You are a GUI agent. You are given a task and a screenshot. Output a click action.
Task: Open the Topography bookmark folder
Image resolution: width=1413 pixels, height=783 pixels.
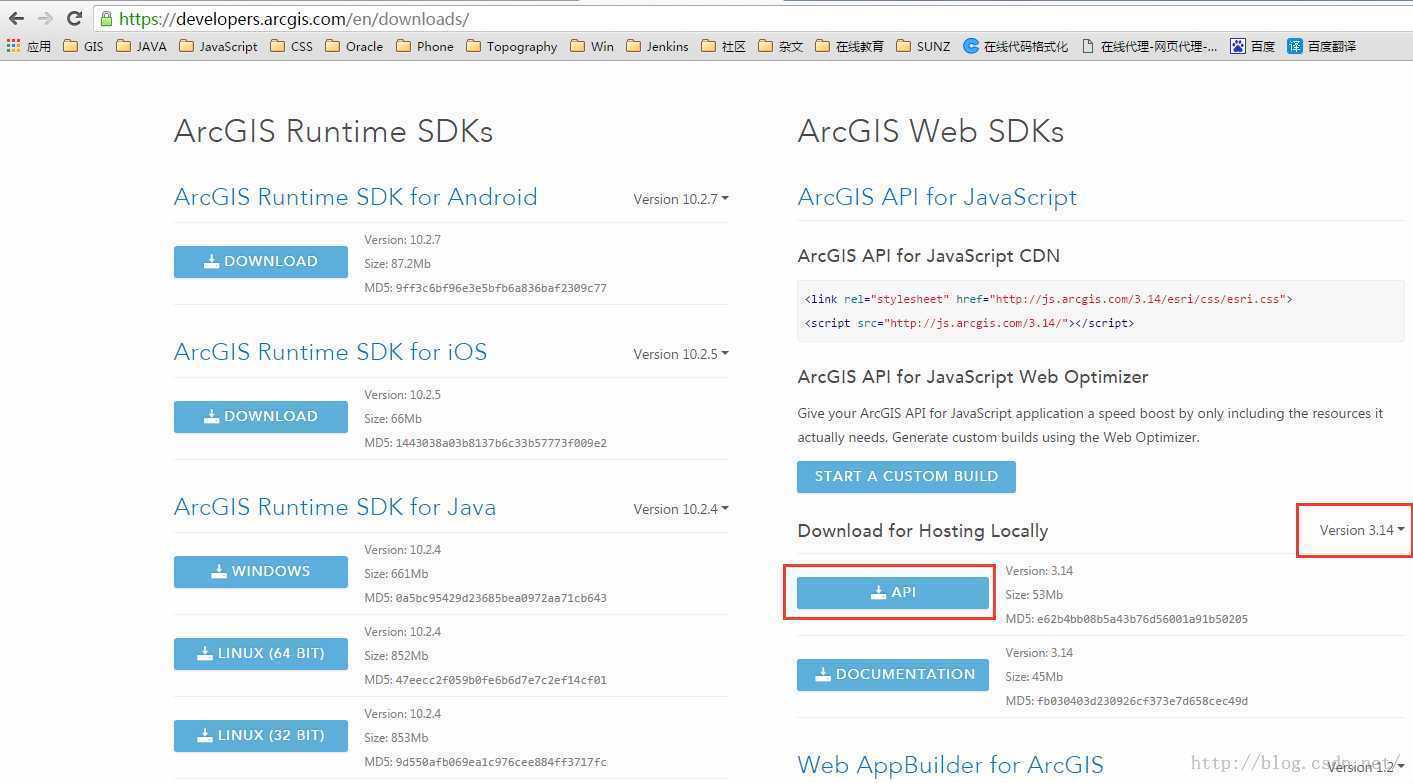coord(512,46)
